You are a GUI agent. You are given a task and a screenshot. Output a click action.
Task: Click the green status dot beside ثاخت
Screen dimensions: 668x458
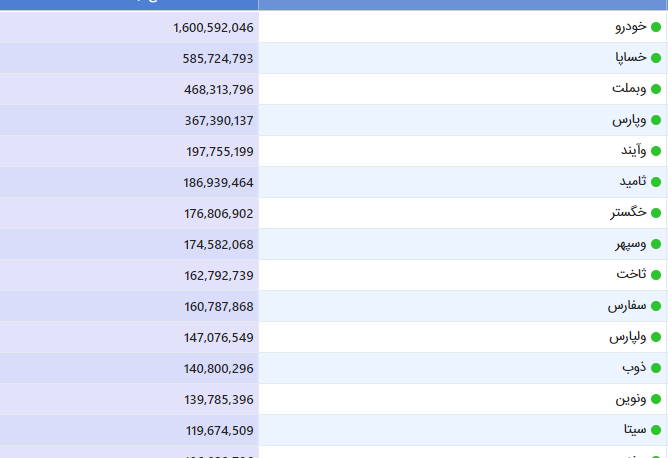point(656,275)
